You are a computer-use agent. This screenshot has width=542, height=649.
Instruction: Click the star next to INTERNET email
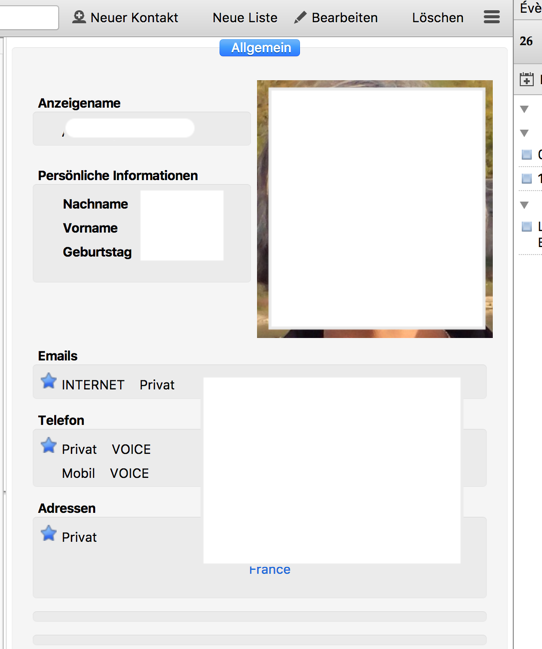point(48,381)
